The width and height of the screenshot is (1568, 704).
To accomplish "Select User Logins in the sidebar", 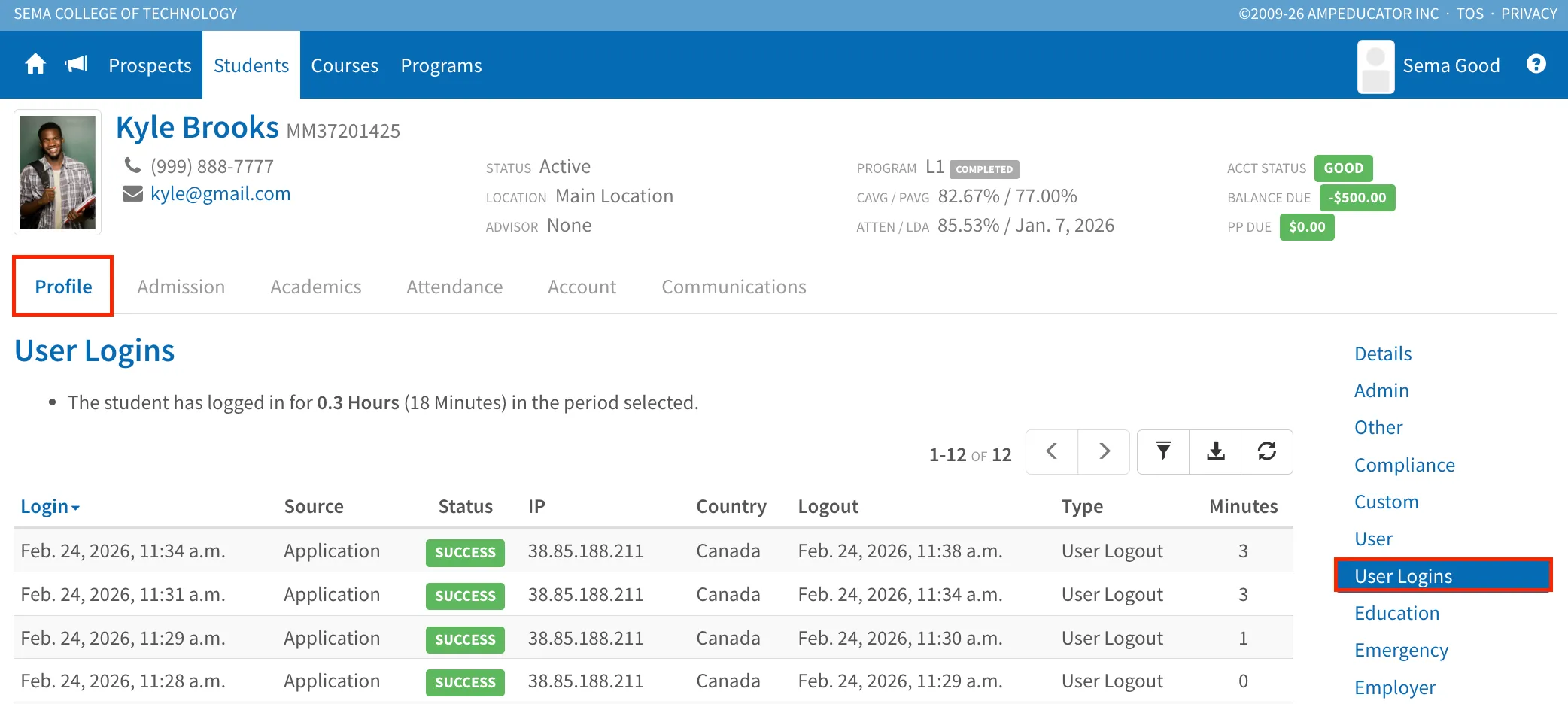I will point(1443,576).
